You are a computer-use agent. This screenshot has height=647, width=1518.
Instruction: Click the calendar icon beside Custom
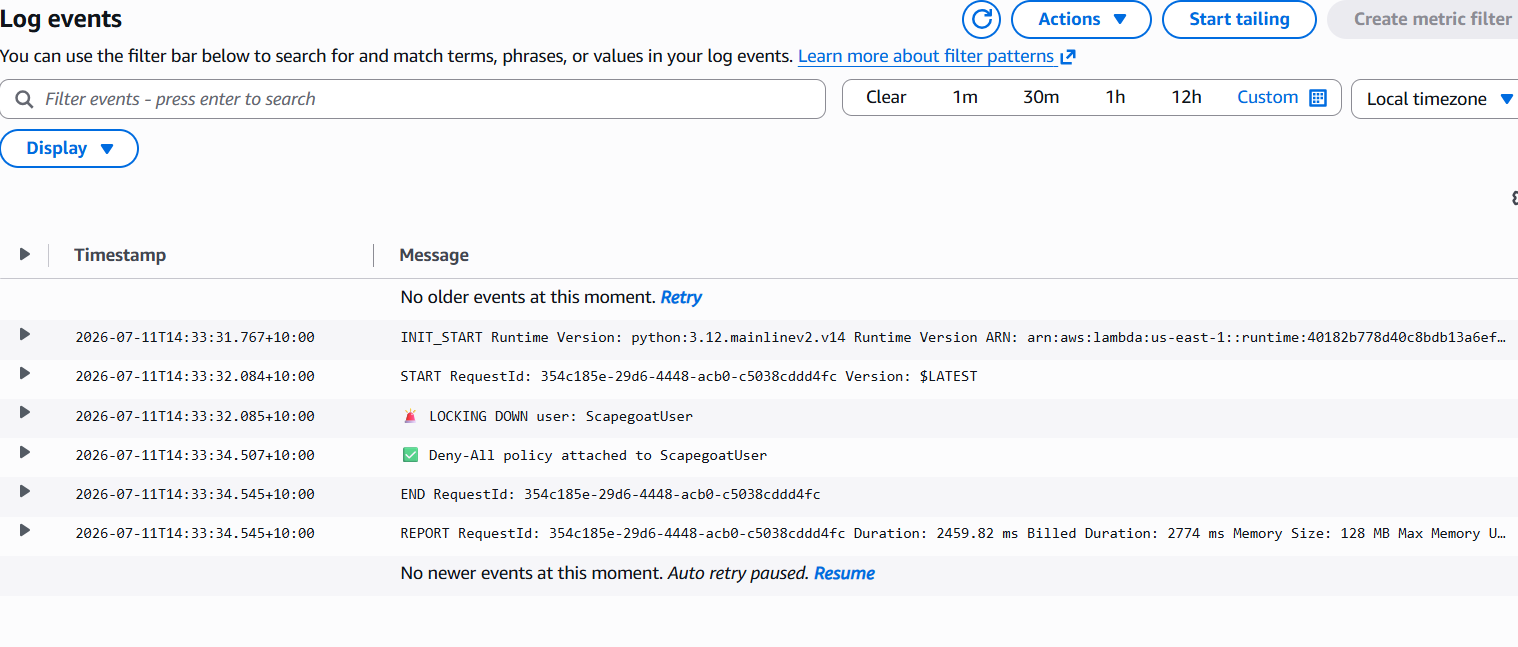point(1318,98)
